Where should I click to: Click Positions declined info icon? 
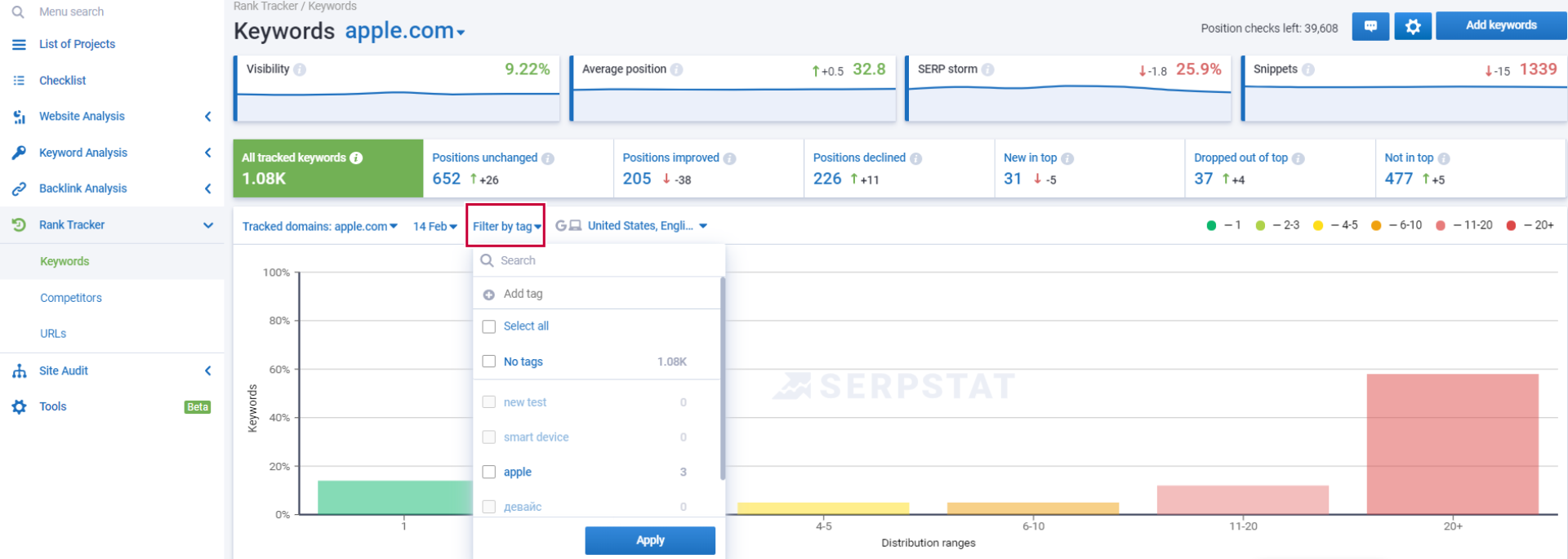[915, 158]
